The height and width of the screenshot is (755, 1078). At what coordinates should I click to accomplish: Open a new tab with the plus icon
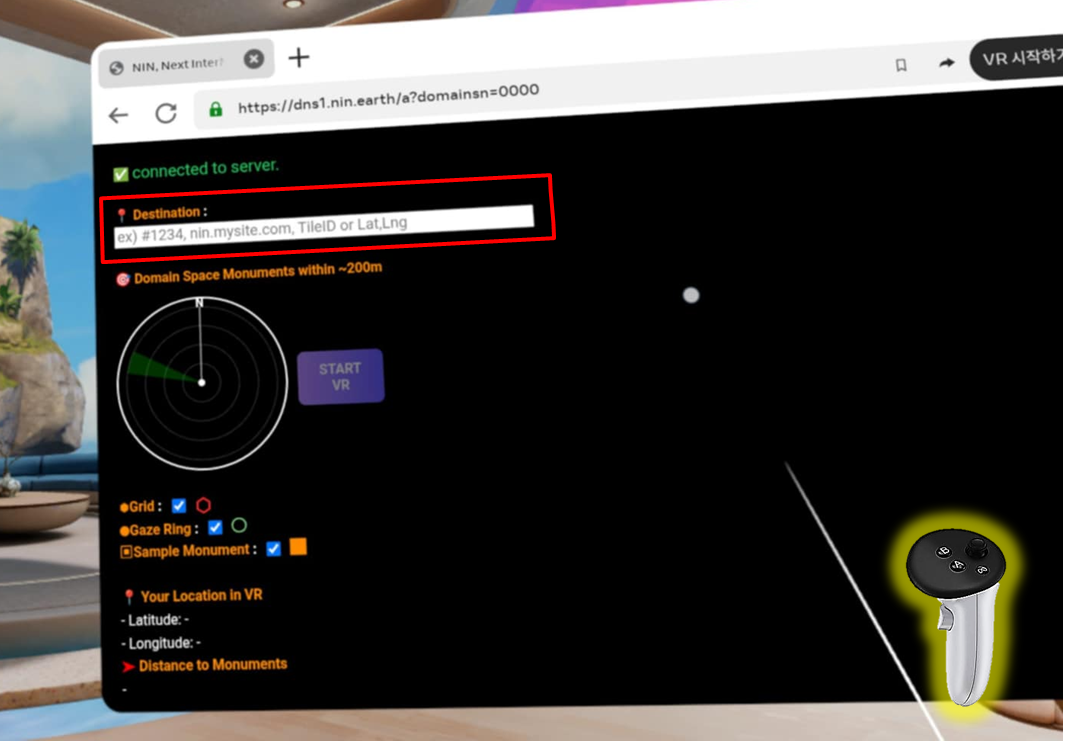298,57
